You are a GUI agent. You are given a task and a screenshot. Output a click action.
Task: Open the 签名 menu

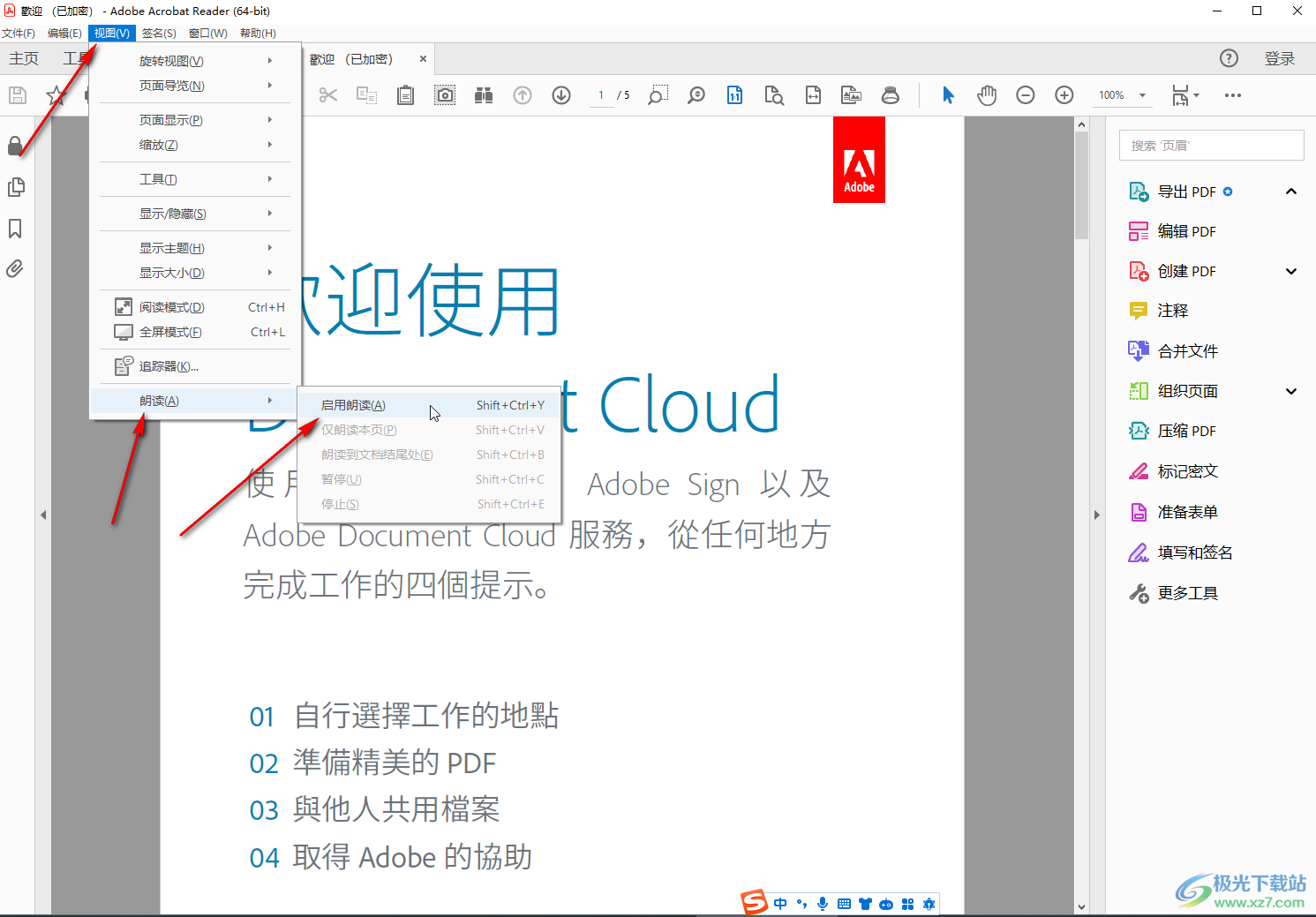point(159,34)
